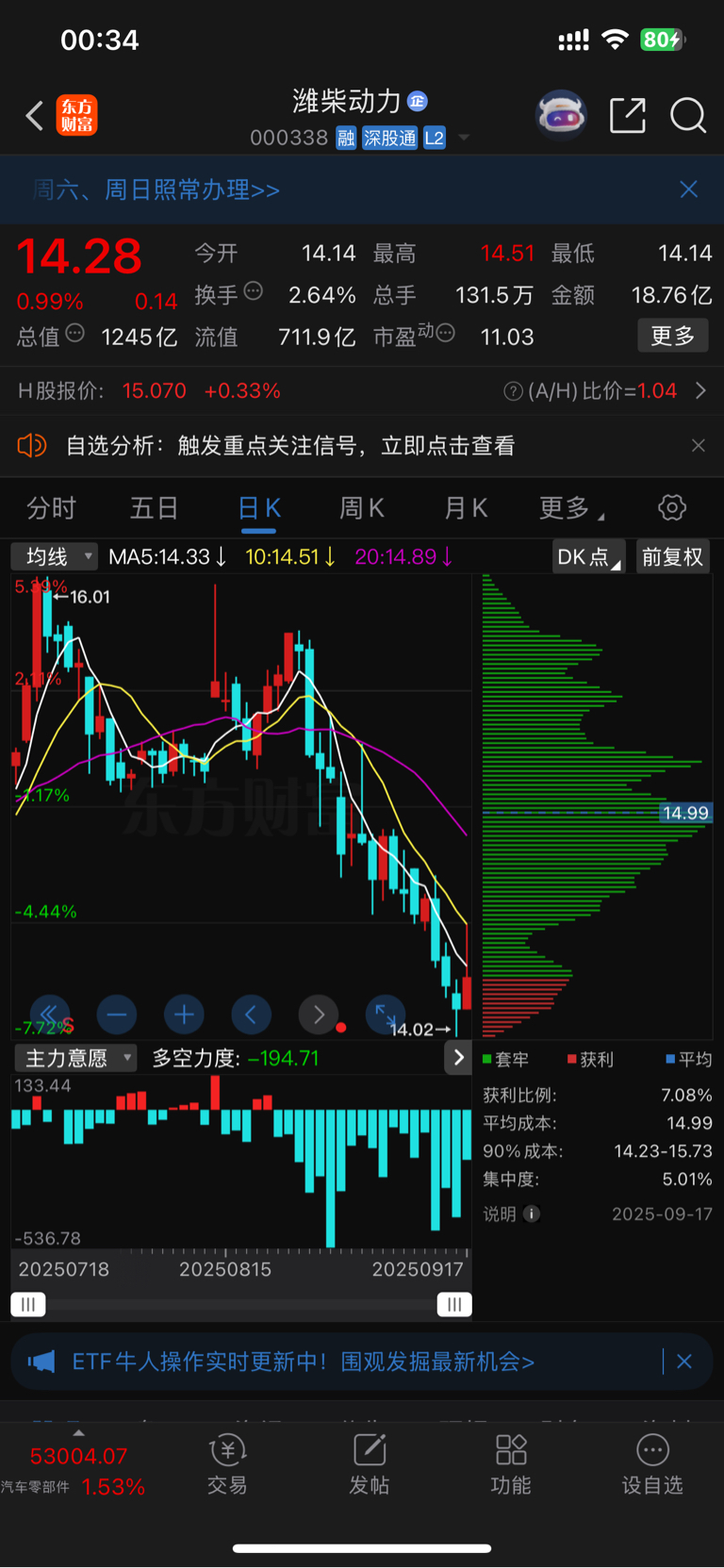Open 自选分析 signal message
724x1568 pixels.
click(290, 445)
